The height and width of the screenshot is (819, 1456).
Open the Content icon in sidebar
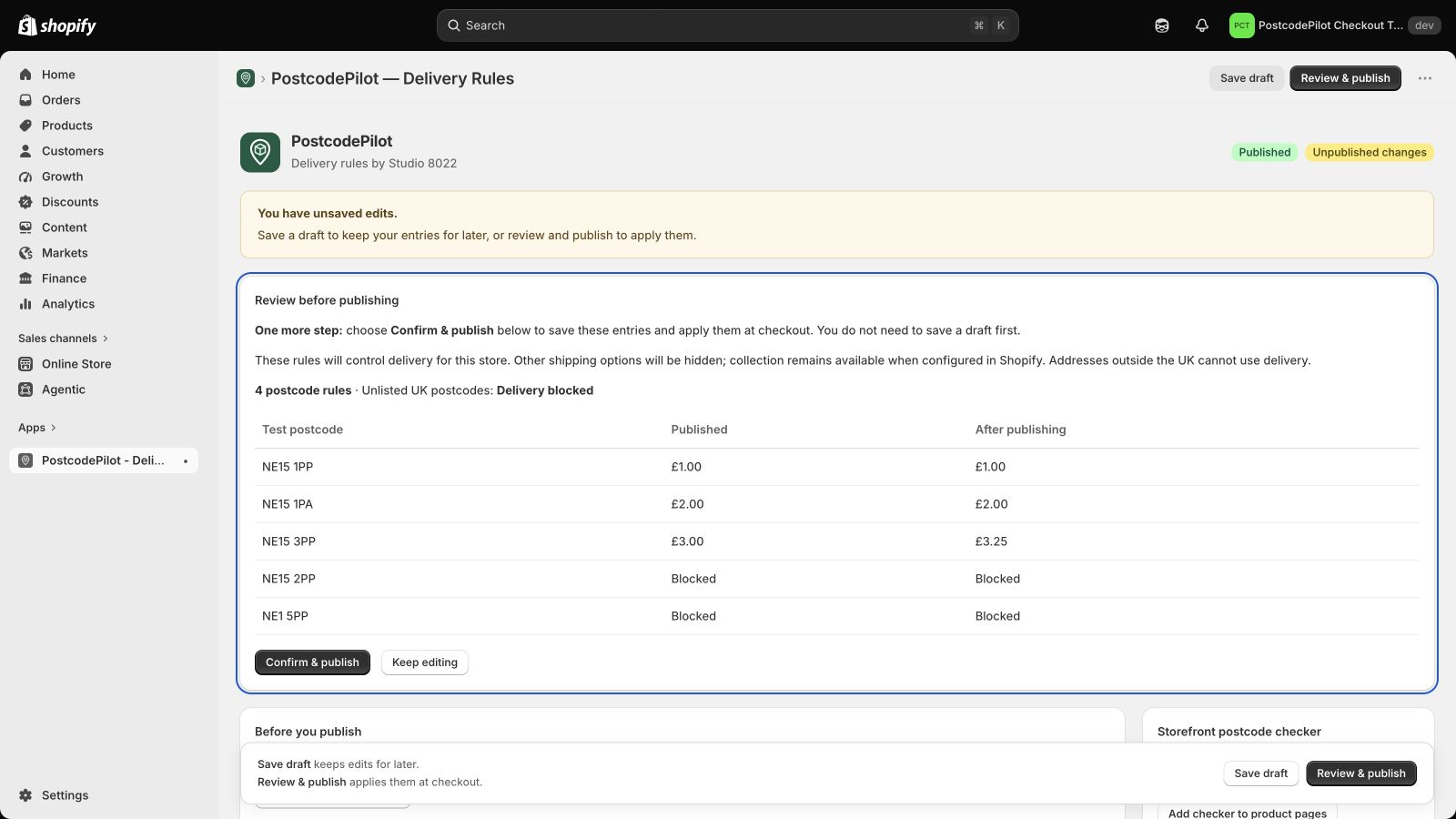(x=25, y=227)
